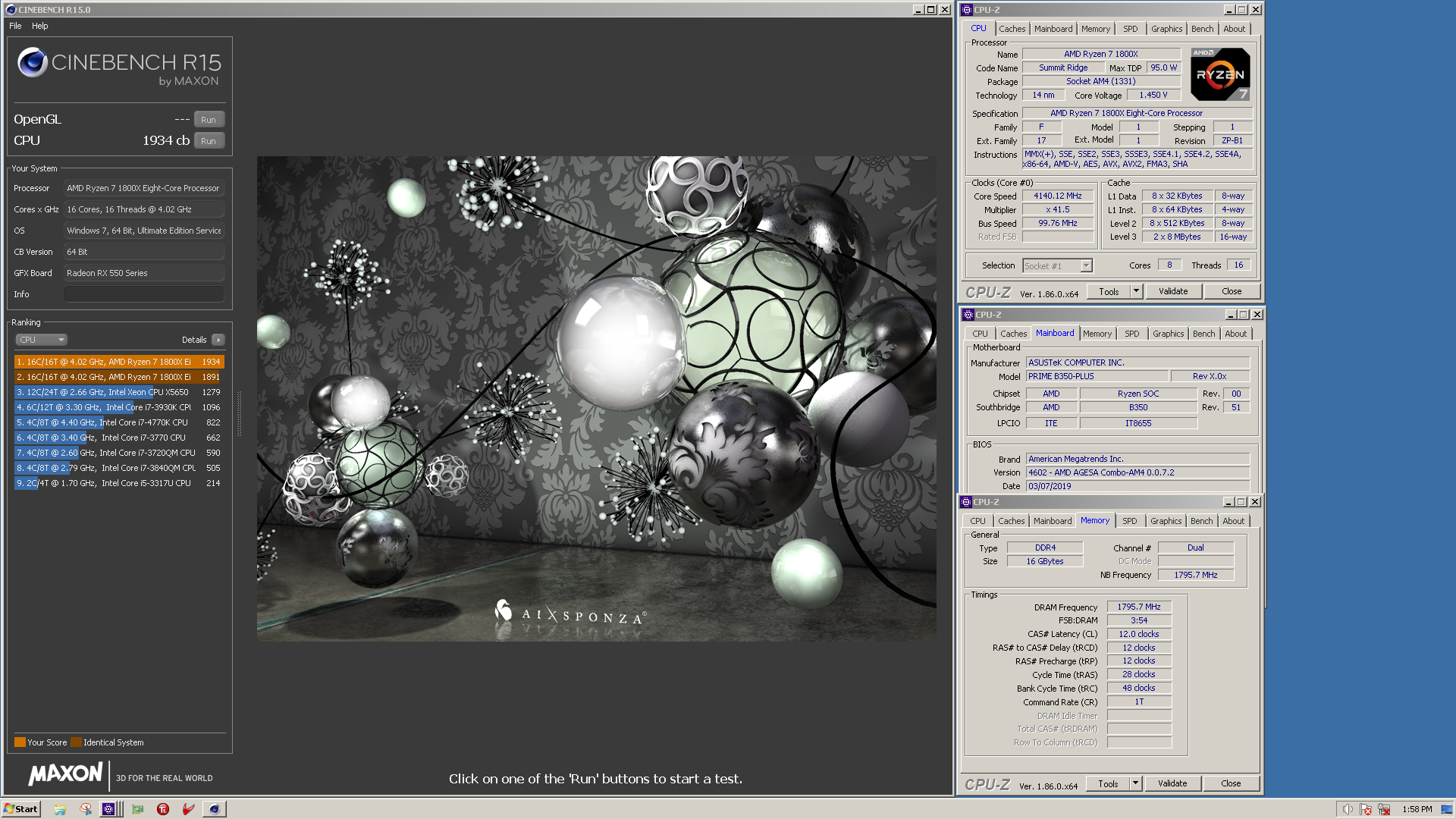
Task: Select the 1934 score Ryzen 7 ranking row
Action: pos(119,362)
